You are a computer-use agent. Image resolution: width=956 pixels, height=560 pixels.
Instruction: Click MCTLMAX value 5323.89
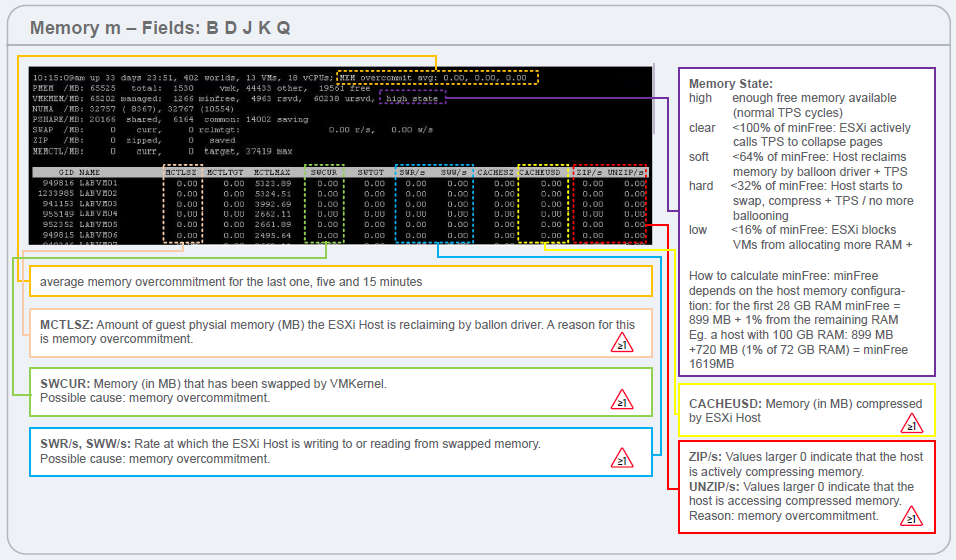point(273,183)
